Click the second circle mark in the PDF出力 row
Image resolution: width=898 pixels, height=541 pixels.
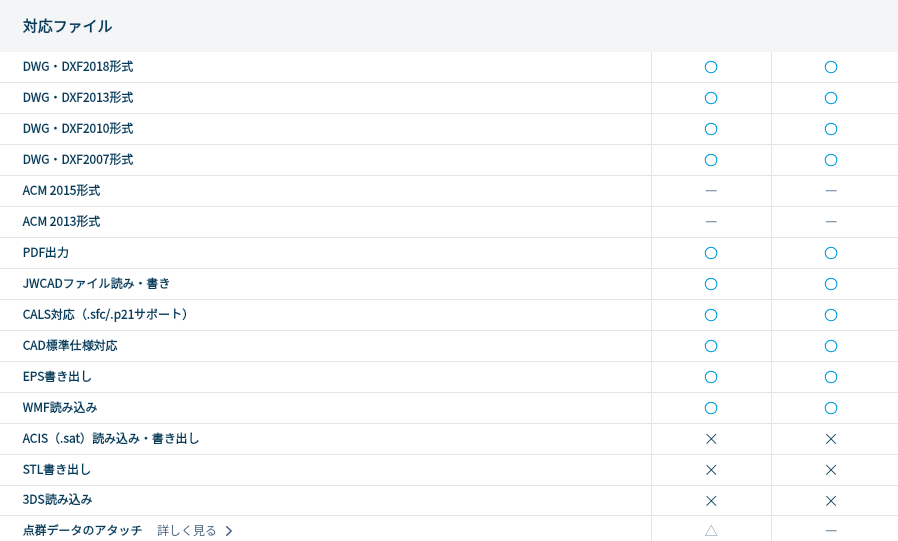(831, 253)
